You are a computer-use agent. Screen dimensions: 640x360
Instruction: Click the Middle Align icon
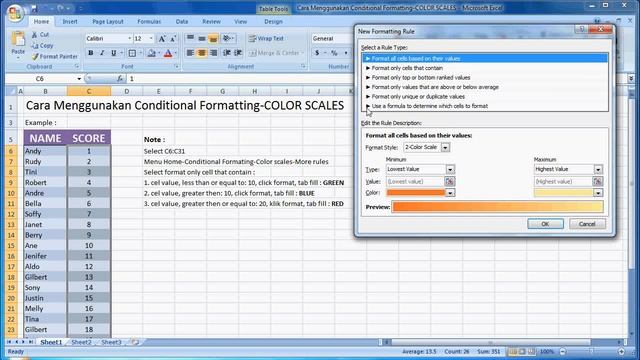click(202, 38)
